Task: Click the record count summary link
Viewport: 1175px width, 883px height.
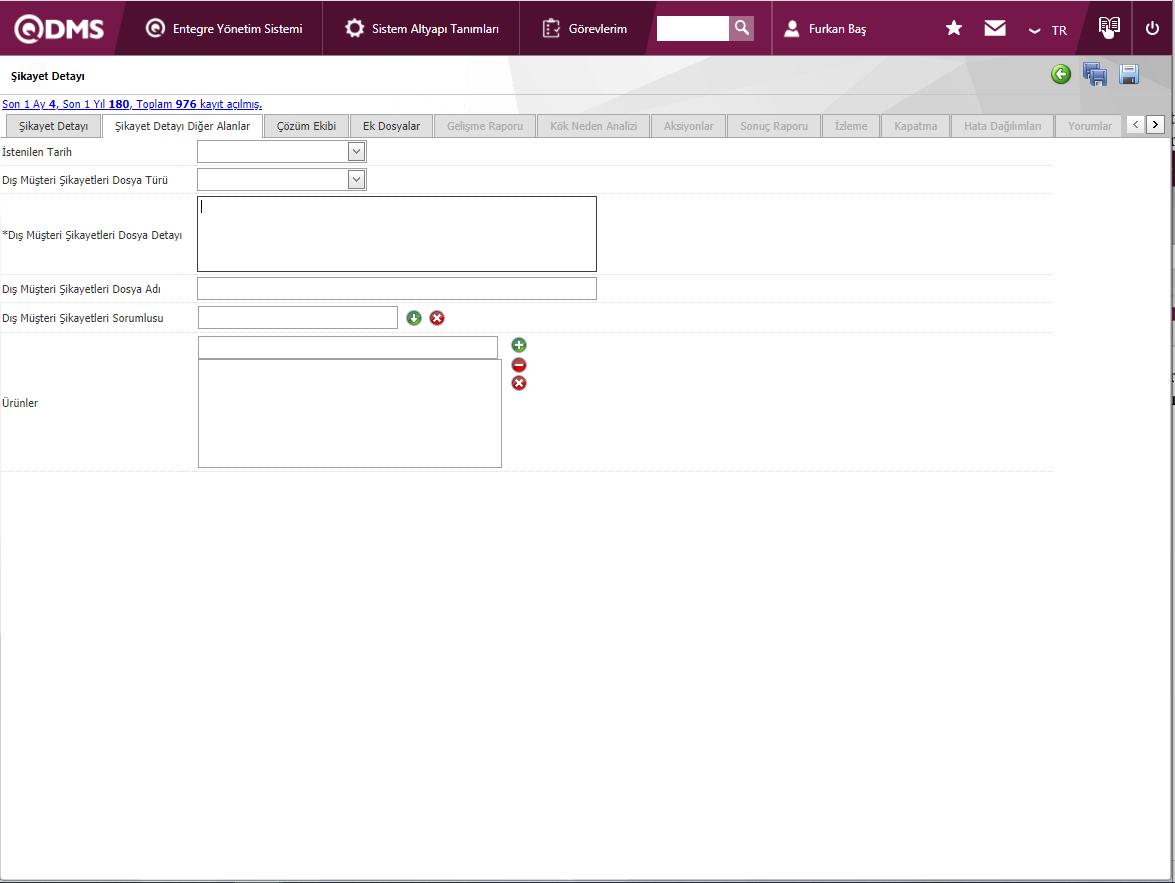Action: click(132, 104)
